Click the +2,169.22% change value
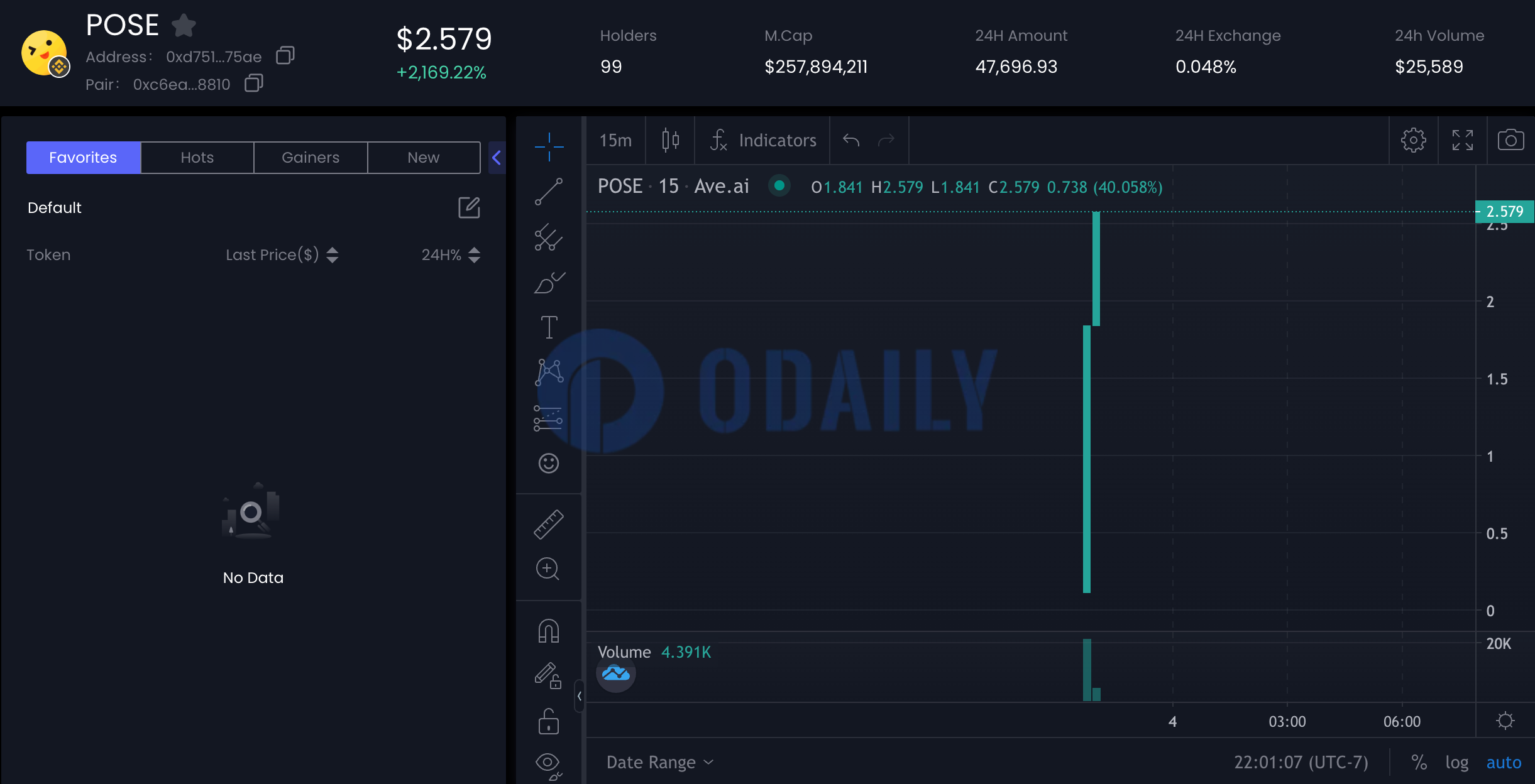This screenshot has width=1535, height=784. 441,72
